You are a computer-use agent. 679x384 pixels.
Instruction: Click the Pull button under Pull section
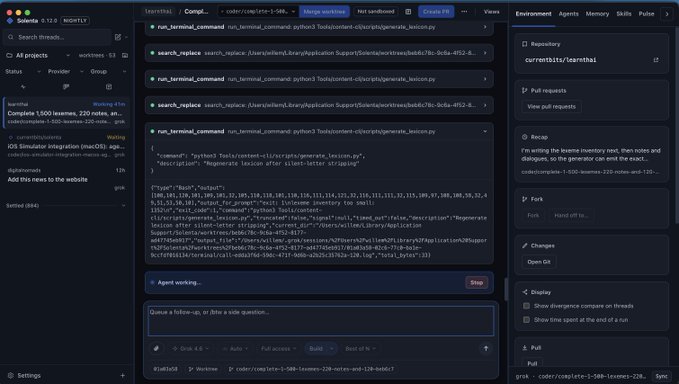(x=532, y=364)
